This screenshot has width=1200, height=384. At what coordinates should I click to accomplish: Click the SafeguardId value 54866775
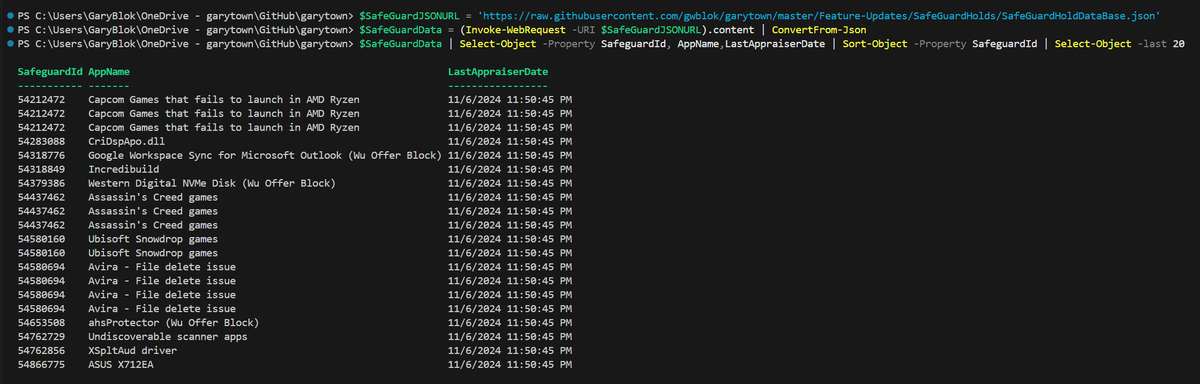click(x=42, y=365)
